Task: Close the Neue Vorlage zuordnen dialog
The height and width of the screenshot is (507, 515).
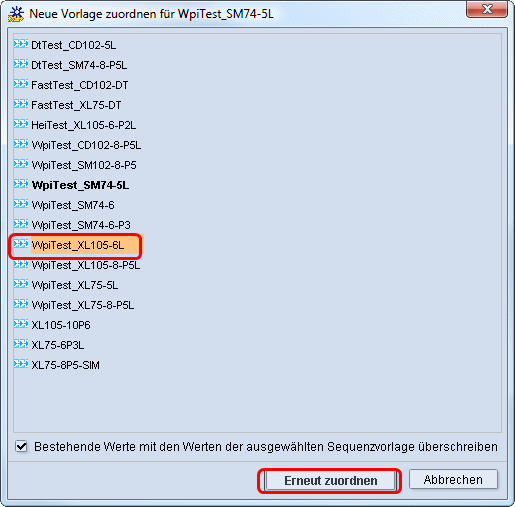Action: pos(487,9)
